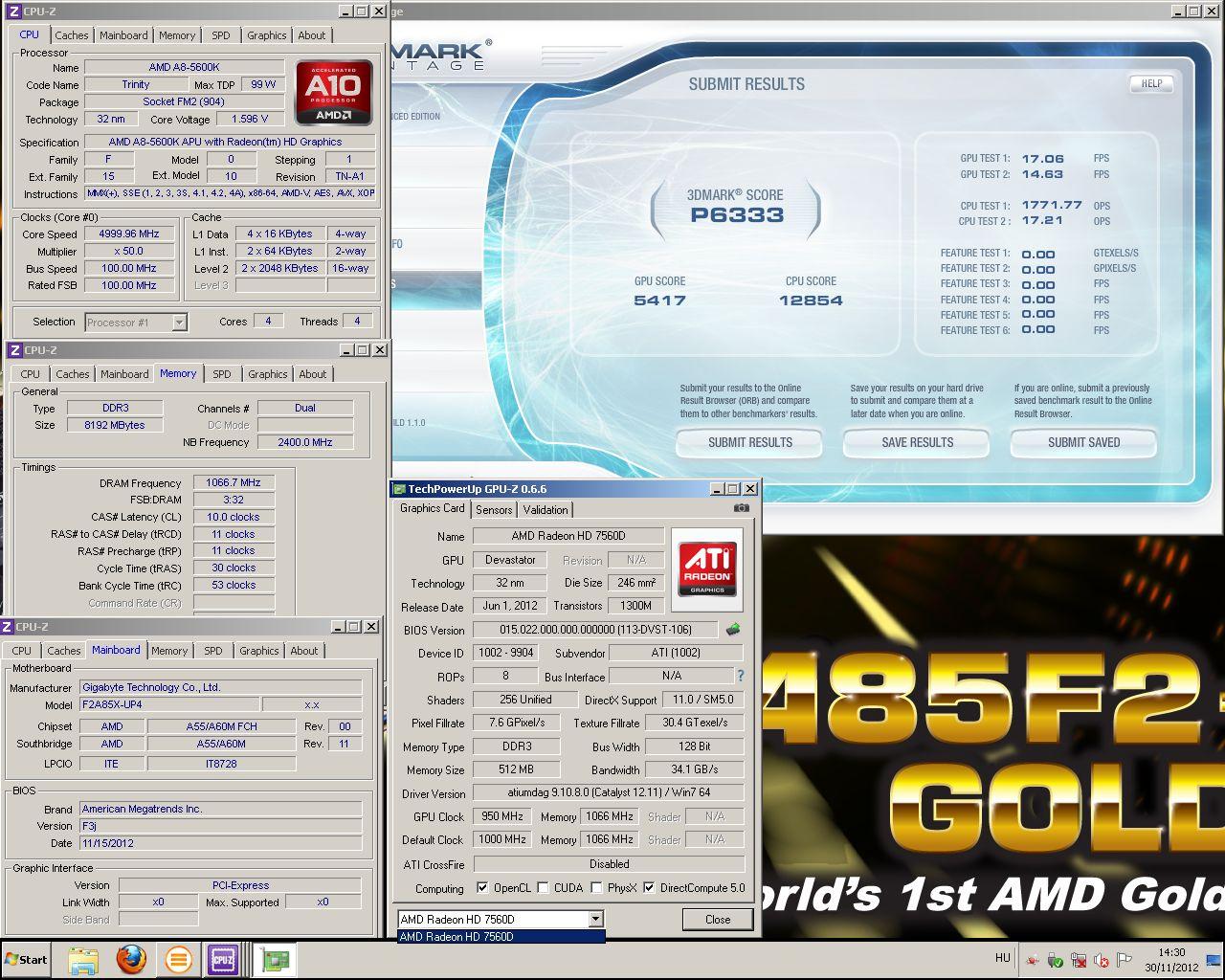Open the GPU selection dropdown in GPU-Z
The image size is (1225, 980).
[x=595, y=919]
